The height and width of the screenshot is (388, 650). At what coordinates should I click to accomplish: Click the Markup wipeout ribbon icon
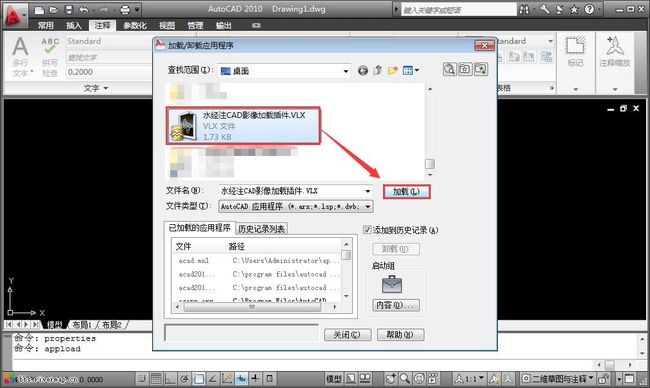(575, 46)
